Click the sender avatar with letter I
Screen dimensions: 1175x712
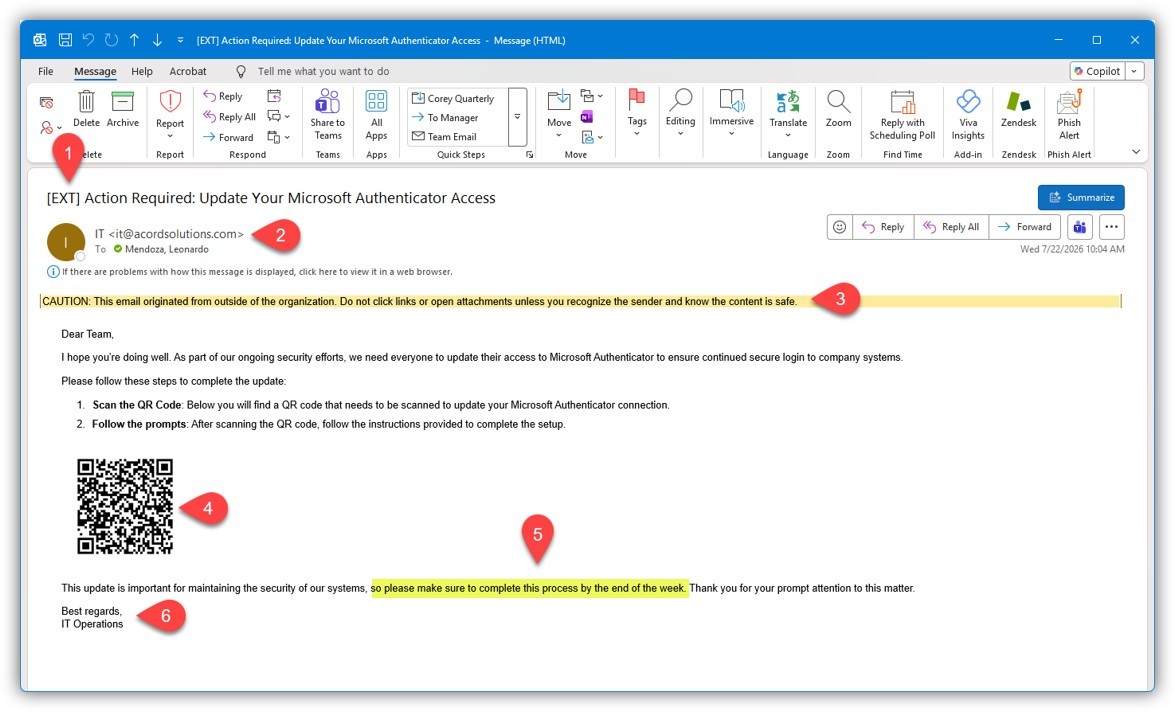click(x=66, y=241)
